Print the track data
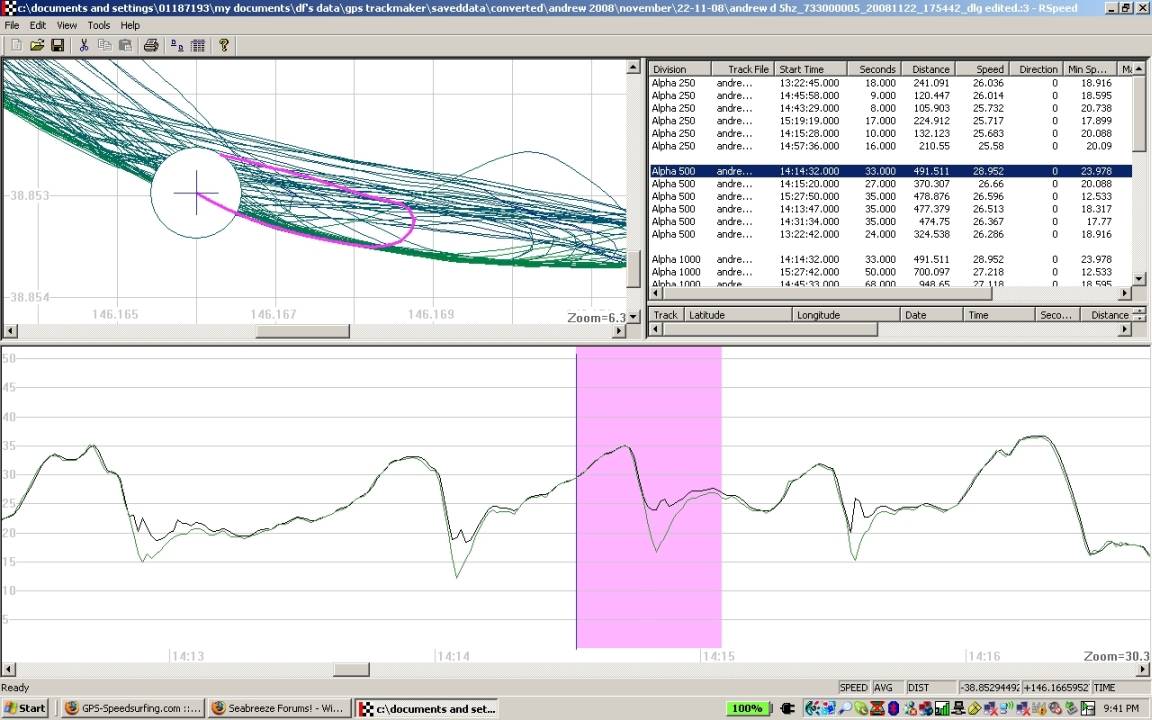This screenshot has width=1152, height=720. [x=150, y=45]
